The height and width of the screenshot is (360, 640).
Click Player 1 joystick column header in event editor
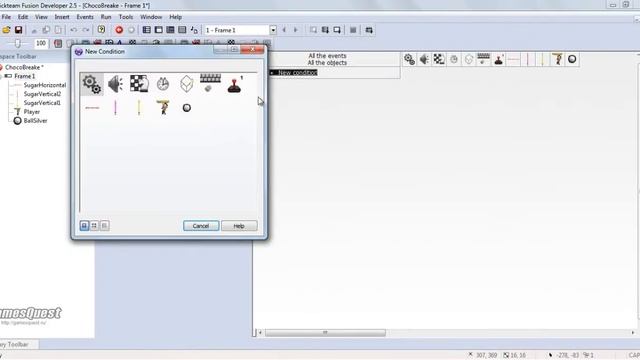pyautogui.click(x=498, y=60)
